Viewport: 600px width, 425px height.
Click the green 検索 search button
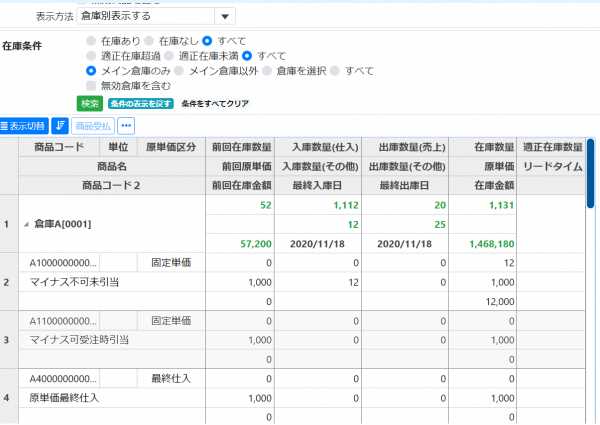pos(90,104)
